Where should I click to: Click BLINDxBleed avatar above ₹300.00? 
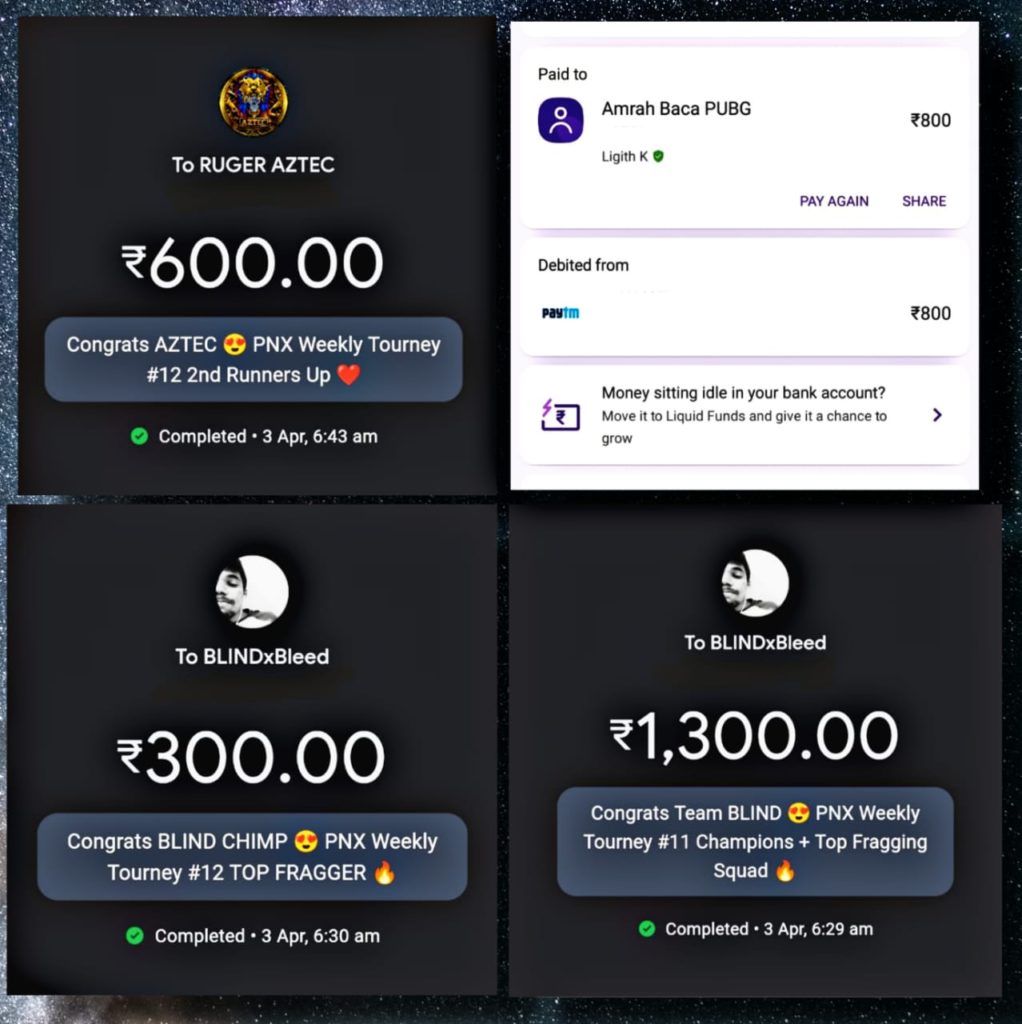click(252, 592)
